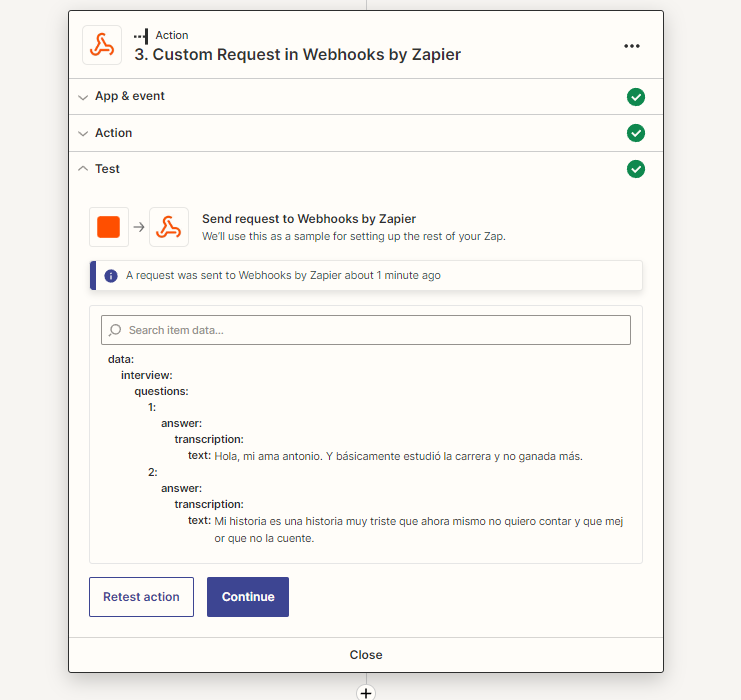The width and height of the screenshot is (741, 700).
Task: Select the 'interview:' key row
Action: (146, 375)
